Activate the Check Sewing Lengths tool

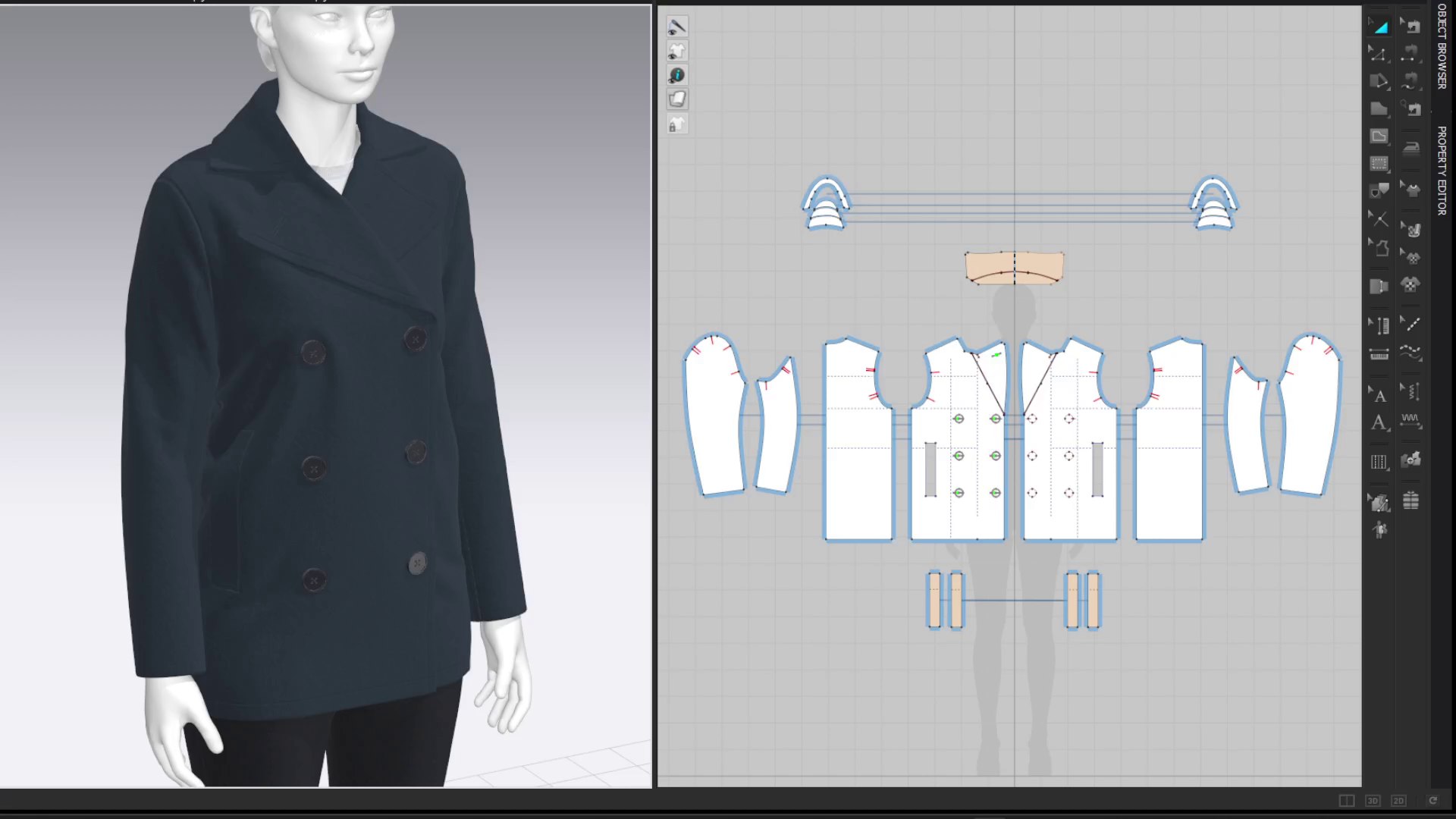coord(1410,109)
